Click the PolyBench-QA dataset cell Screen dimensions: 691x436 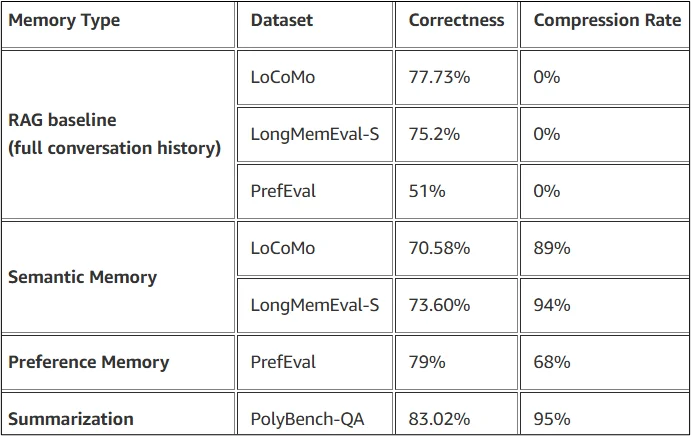pyautogui.click(x=307, y=419)
